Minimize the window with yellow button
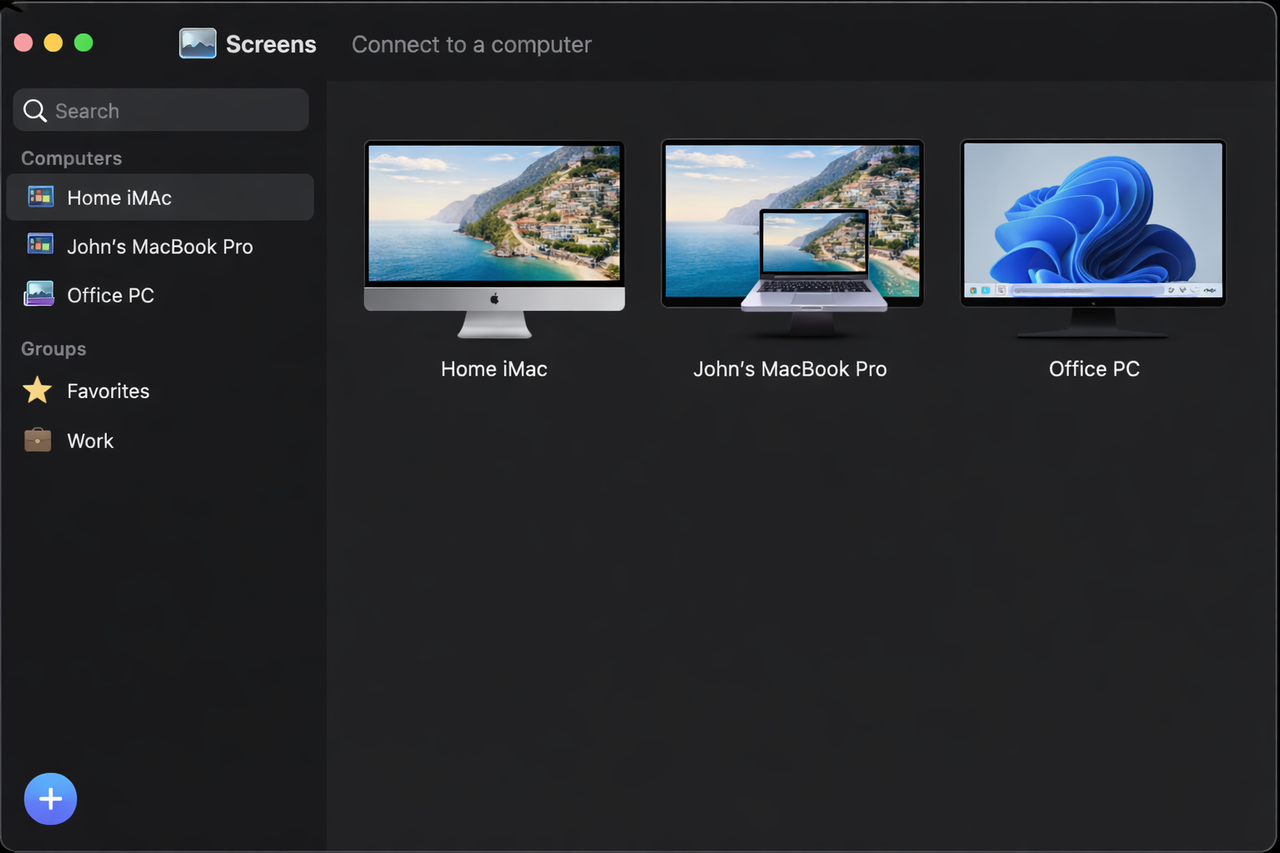 53,43
